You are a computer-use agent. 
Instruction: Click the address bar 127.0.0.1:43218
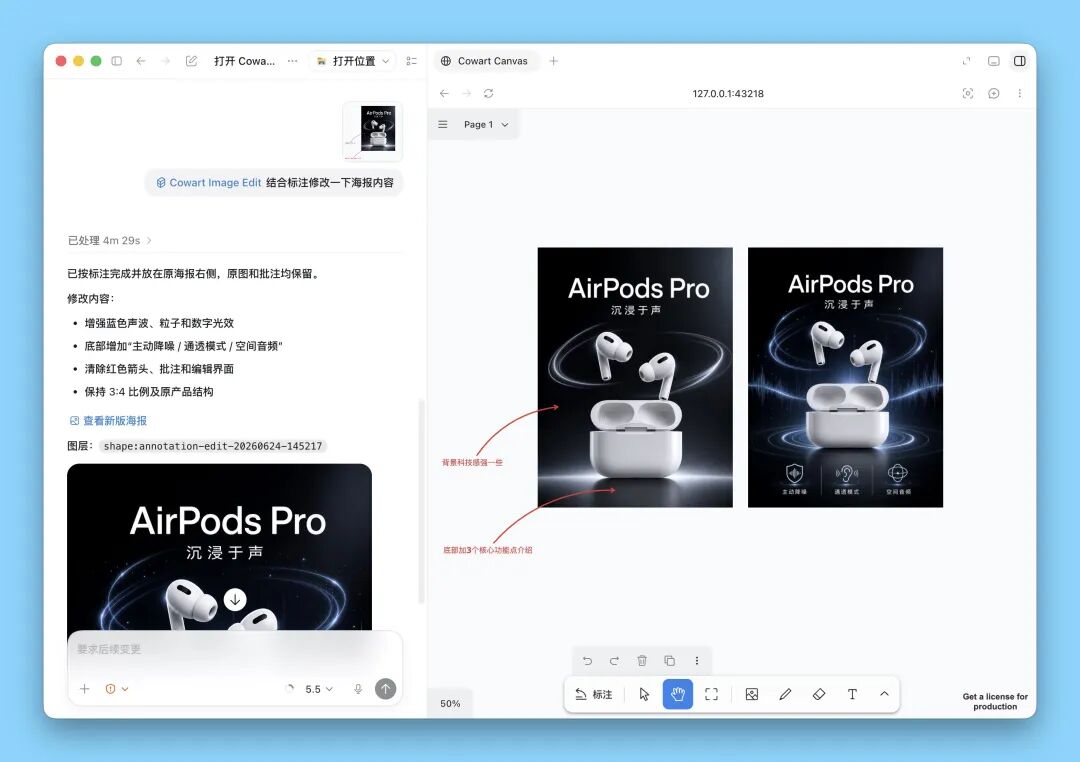728,93
